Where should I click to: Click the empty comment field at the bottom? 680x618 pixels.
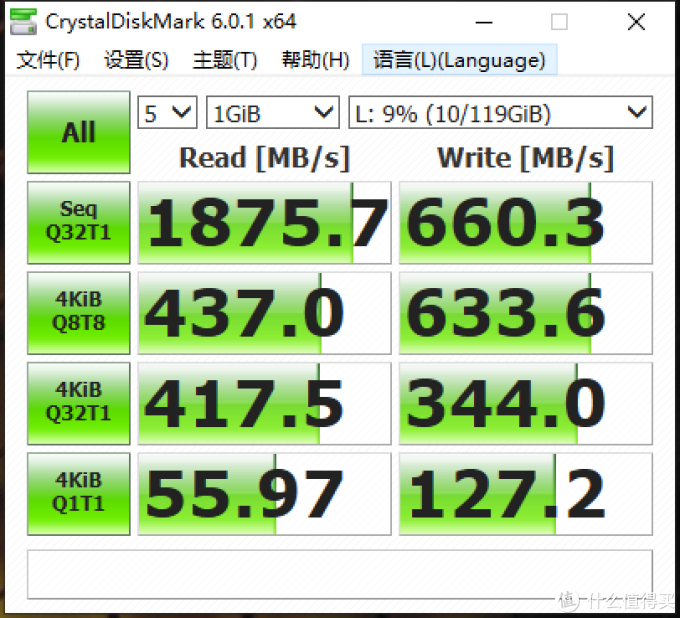tap(340, 575)
